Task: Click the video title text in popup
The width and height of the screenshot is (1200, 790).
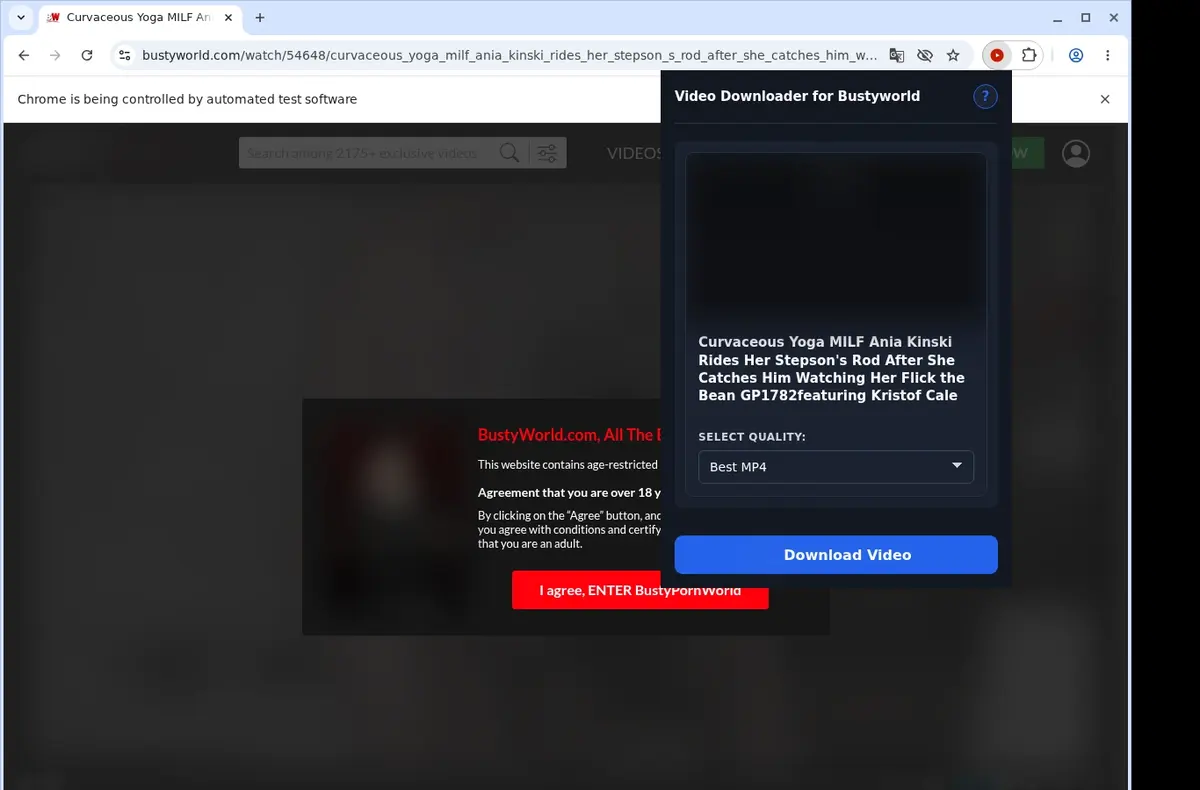Action: tap(832, 369)
